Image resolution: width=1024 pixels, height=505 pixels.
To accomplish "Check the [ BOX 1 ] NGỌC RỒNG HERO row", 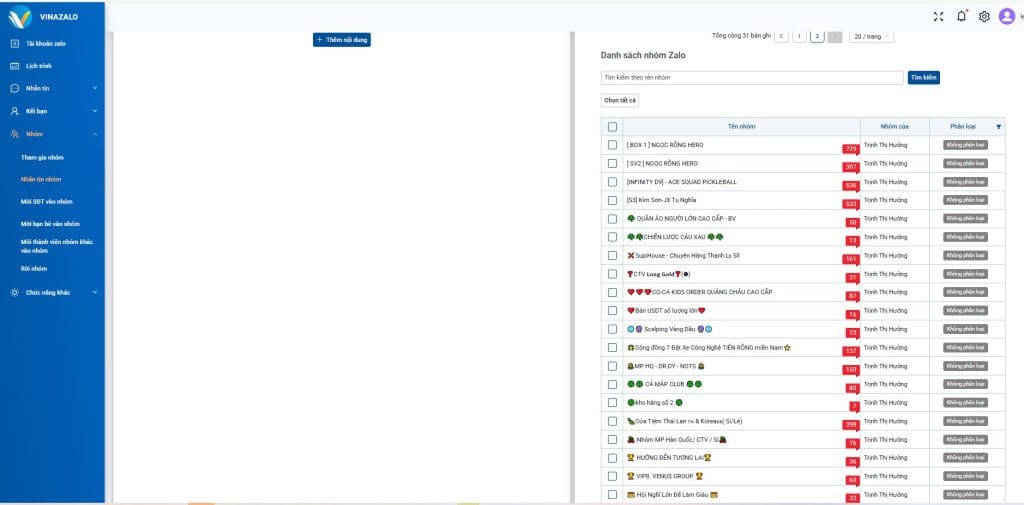I will (612, 145).
